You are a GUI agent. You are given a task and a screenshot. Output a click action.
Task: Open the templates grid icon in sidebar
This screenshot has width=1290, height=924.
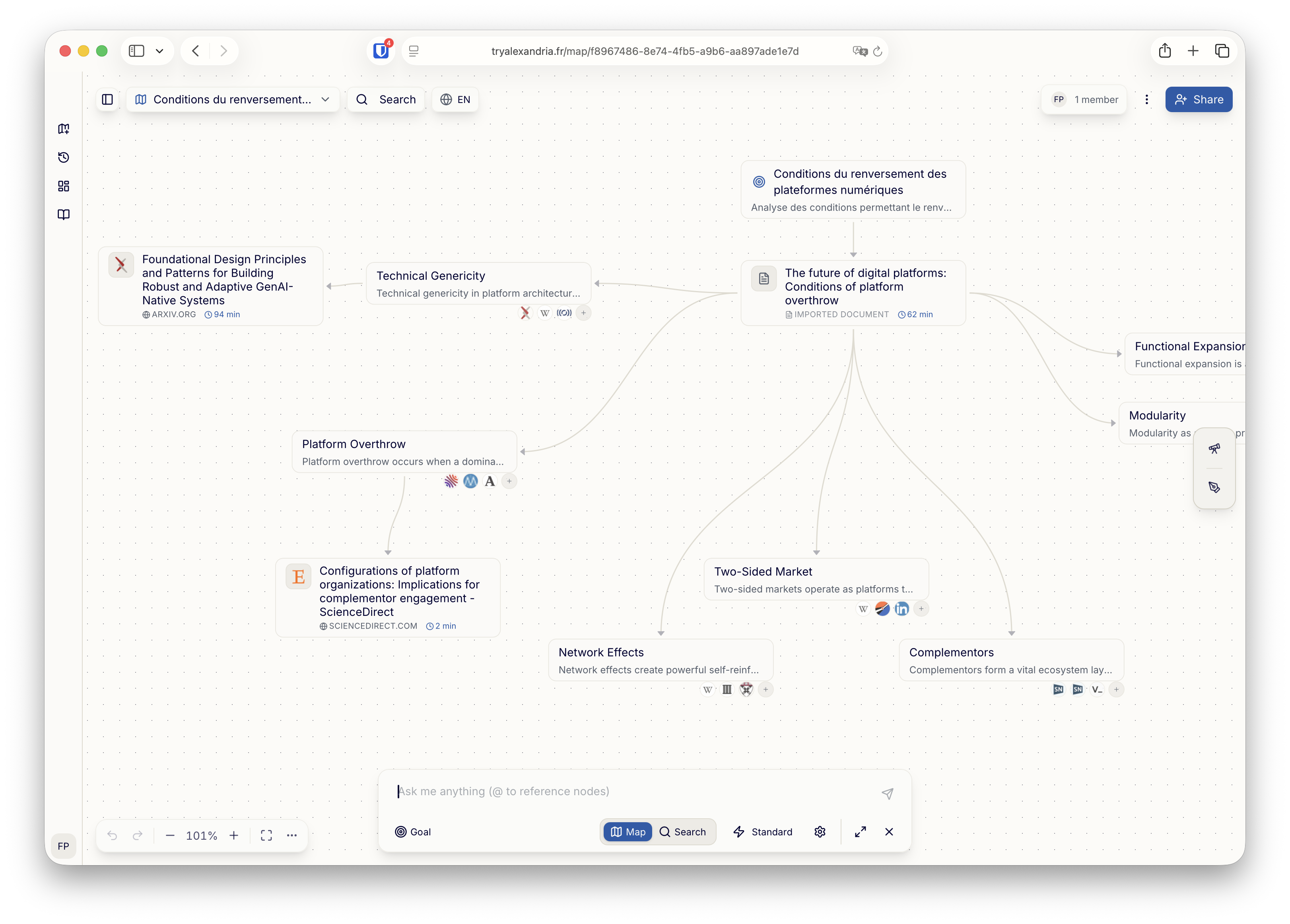click(63, 186)
